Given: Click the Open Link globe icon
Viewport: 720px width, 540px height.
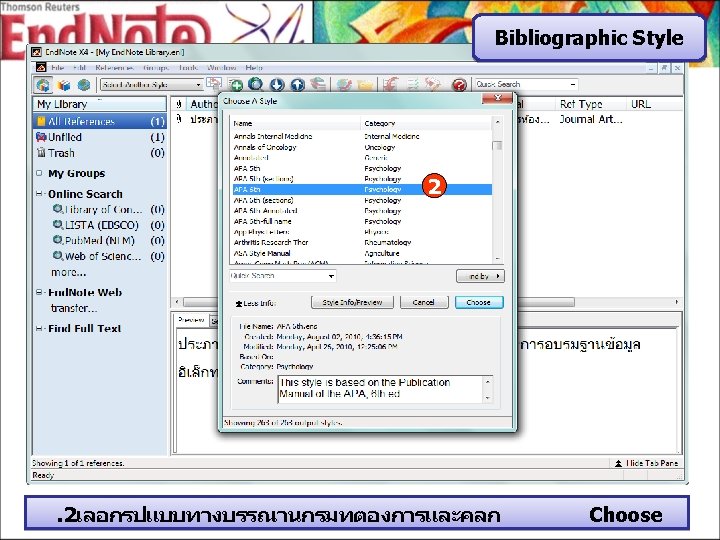Looking at the screenshot, I should point(344,85).
